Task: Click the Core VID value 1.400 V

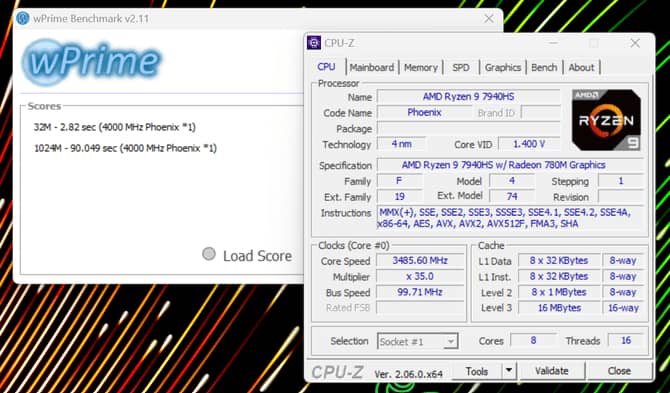Action: point(529,144)
